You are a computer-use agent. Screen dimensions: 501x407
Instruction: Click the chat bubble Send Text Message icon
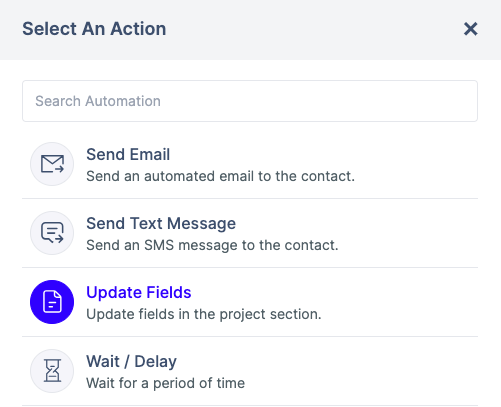tap(52, 233)
